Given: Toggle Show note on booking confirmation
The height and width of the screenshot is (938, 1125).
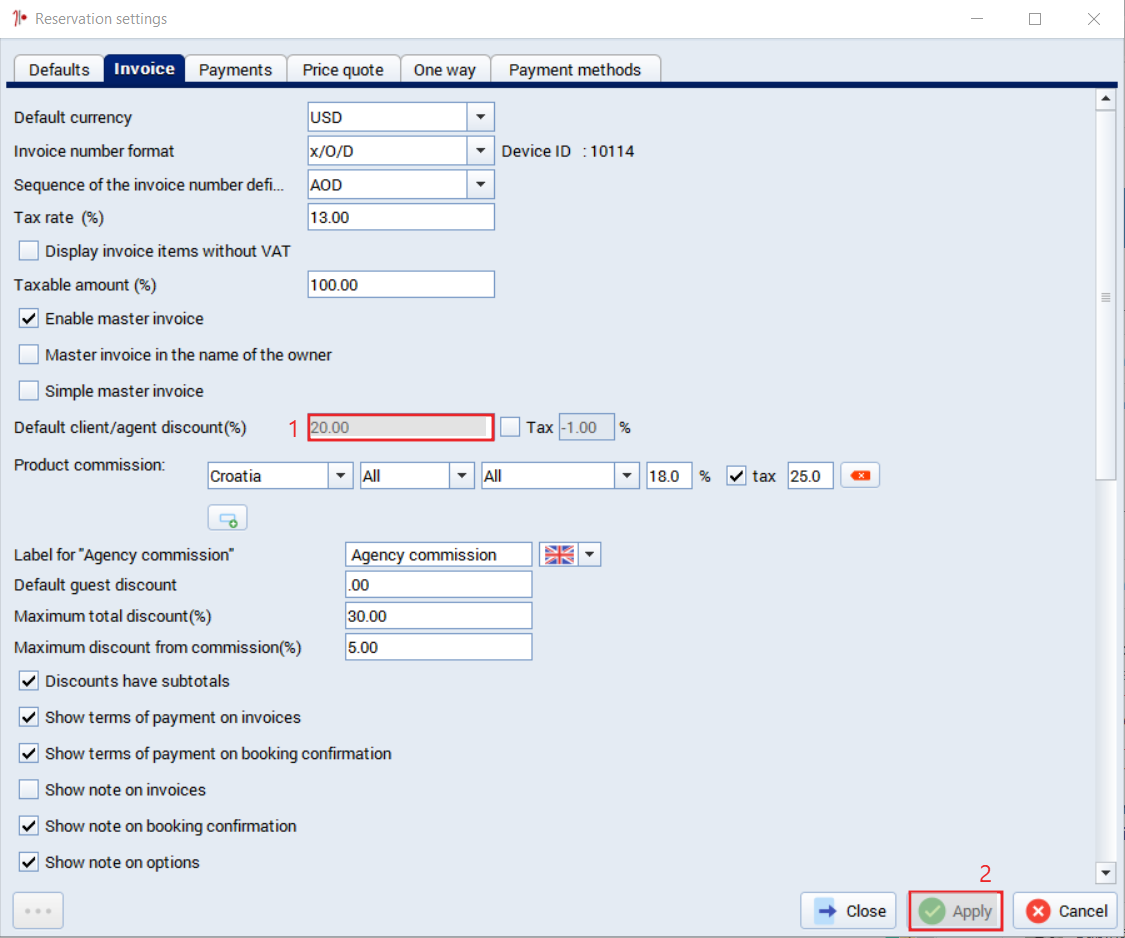Looking at the screenshot, I should click(x=29, y=825).
